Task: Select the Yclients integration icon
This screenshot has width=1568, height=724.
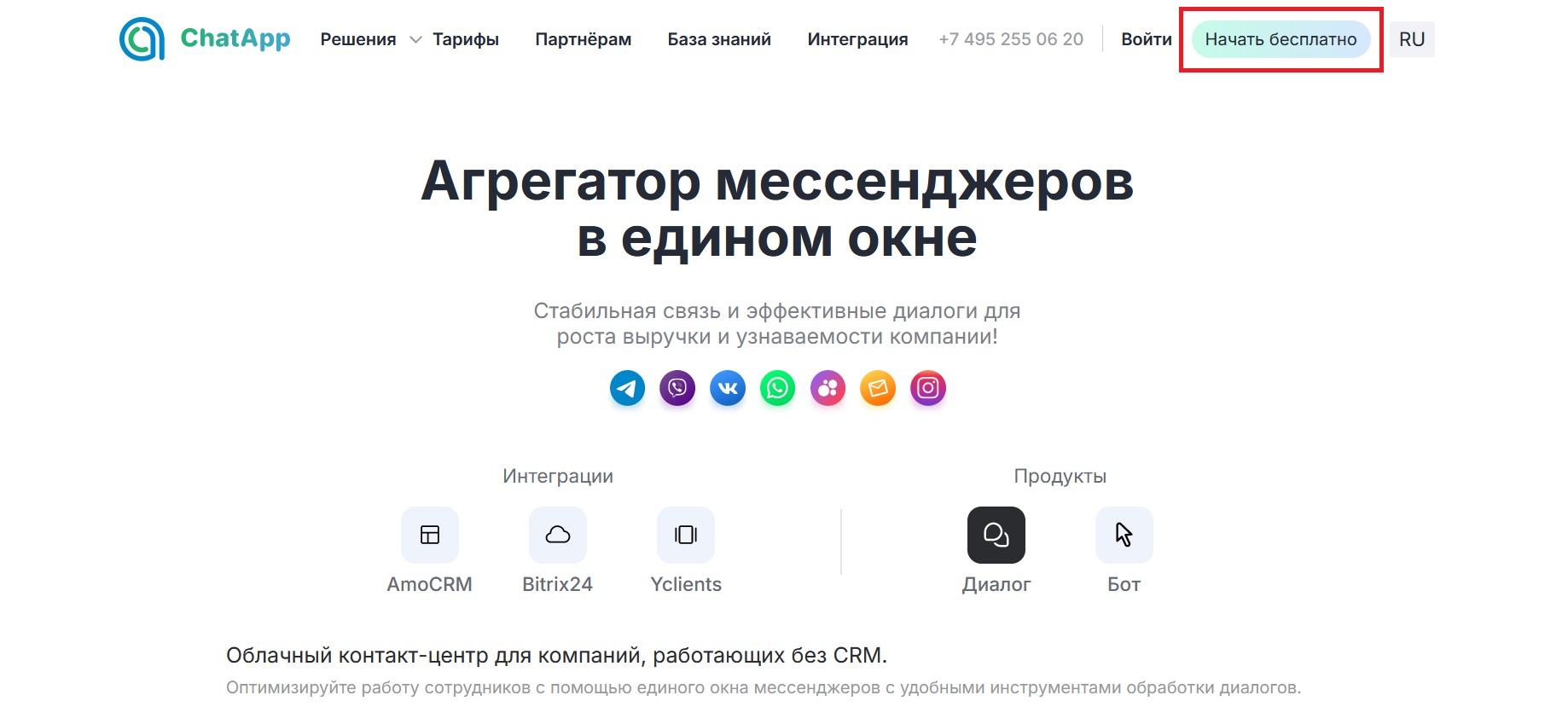Action: pyautogui.click(x=686, y=536)
